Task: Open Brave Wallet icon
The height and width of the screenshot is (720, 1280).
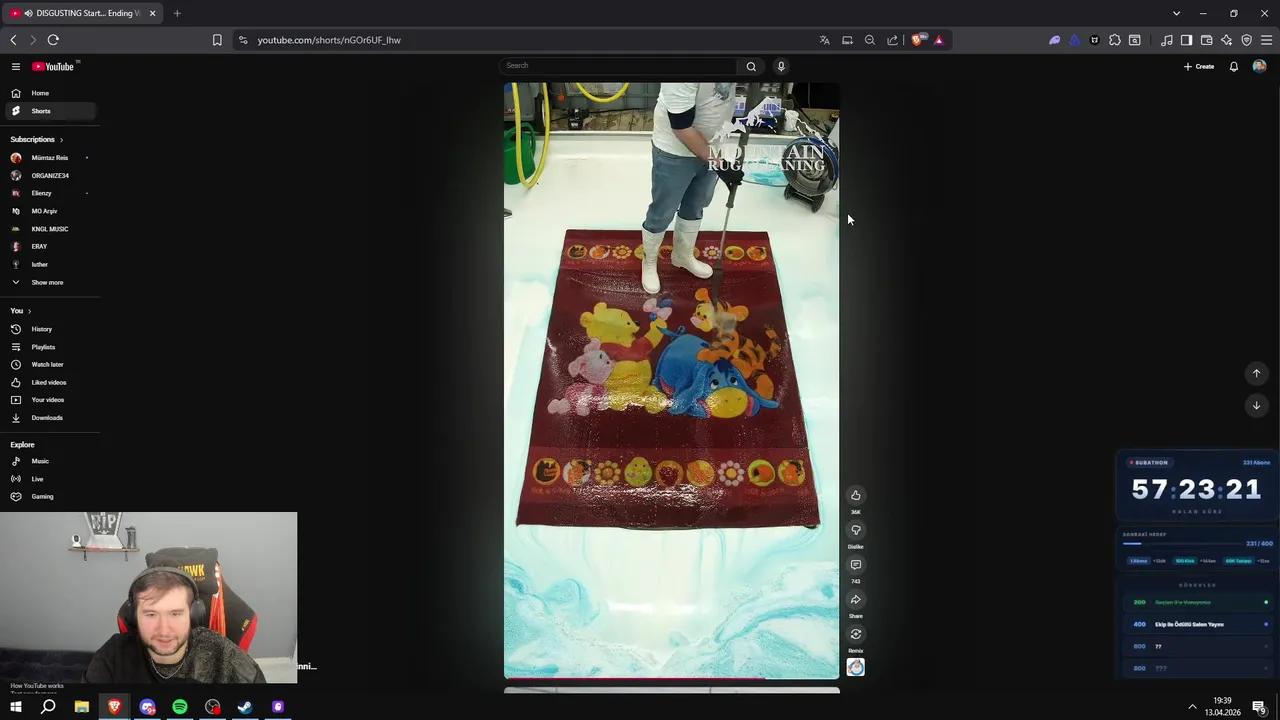Action: point(1206,40)
